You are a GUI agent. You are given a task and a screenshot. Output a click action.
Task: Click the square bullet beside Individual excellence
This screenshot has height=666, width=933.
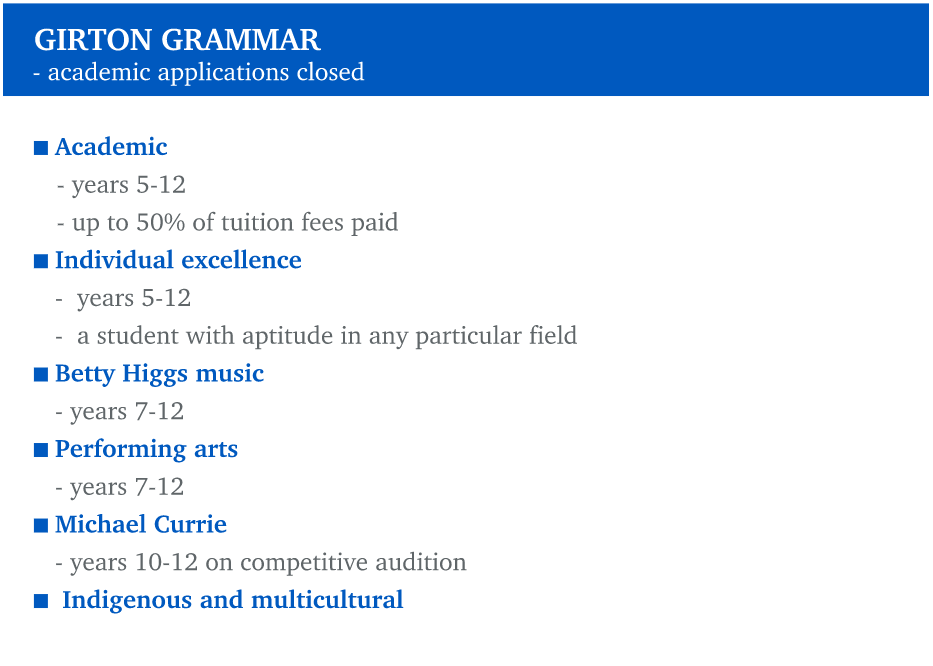point(40,261)
